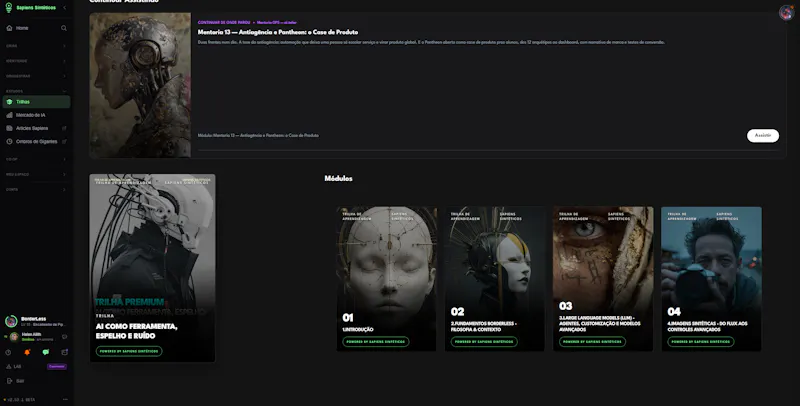Click the external link icon beside Articles Sapiens
Image resolution: width=800 pixels, height=406 pixels.
click(64, 129)
